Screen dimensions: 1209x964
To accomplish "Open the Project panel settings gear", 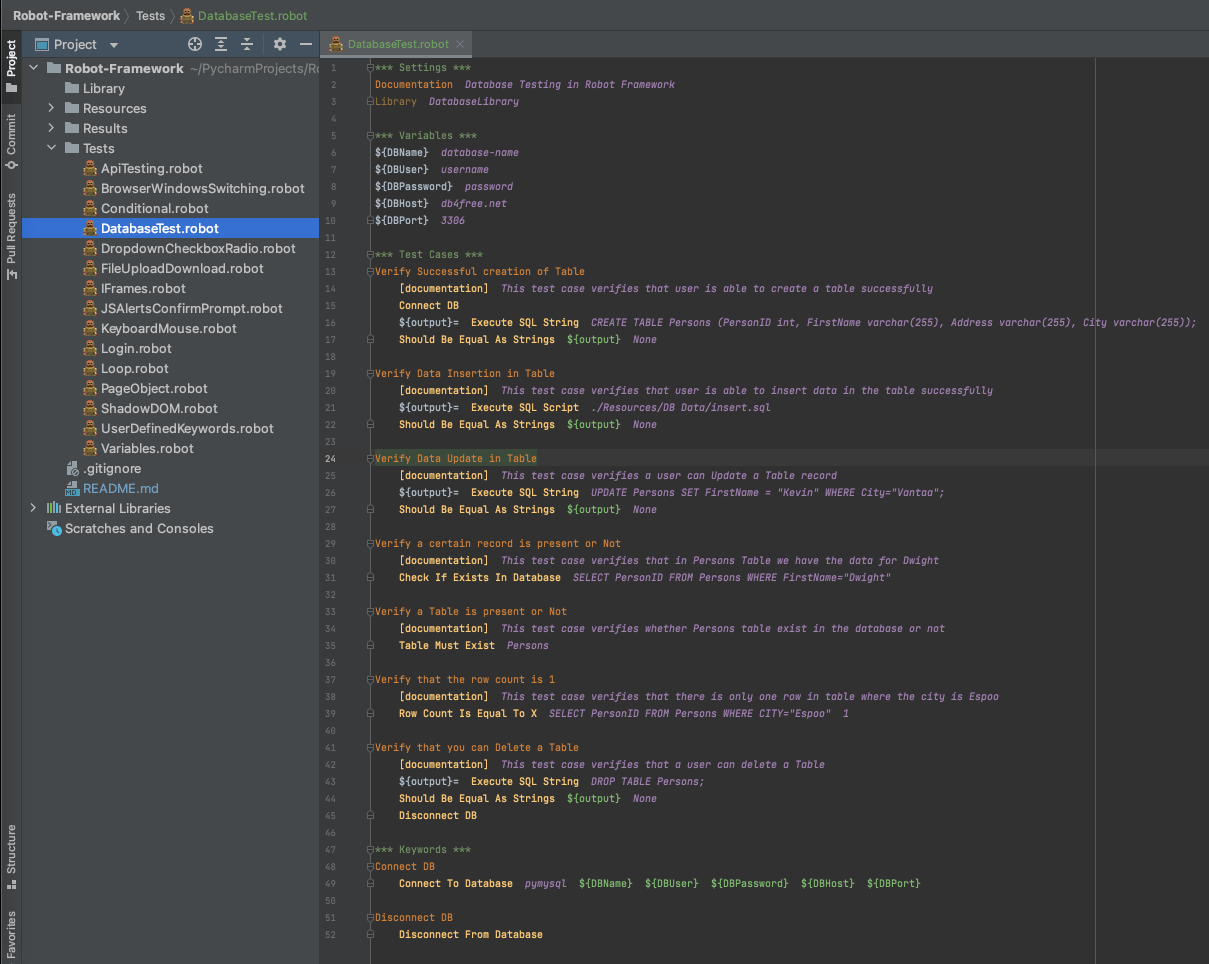I will point(279,44).
